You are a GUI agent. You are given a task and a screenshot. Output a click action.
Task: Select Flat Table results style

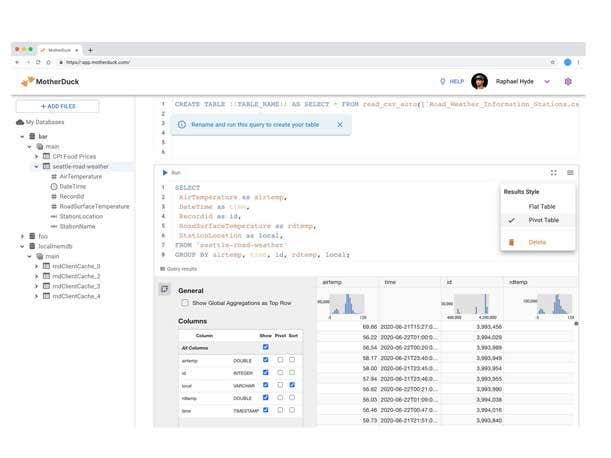(x=542, y=206)
